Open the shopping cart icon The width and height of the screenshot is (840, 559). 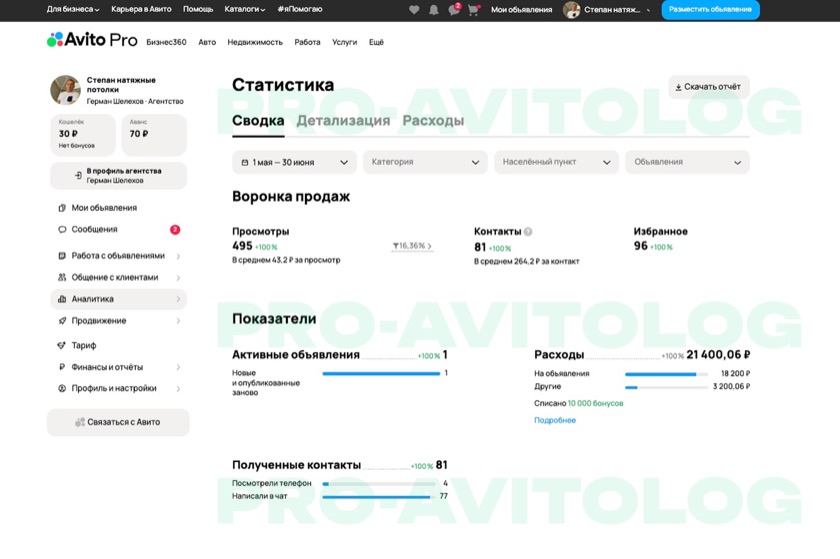point(474,10)
